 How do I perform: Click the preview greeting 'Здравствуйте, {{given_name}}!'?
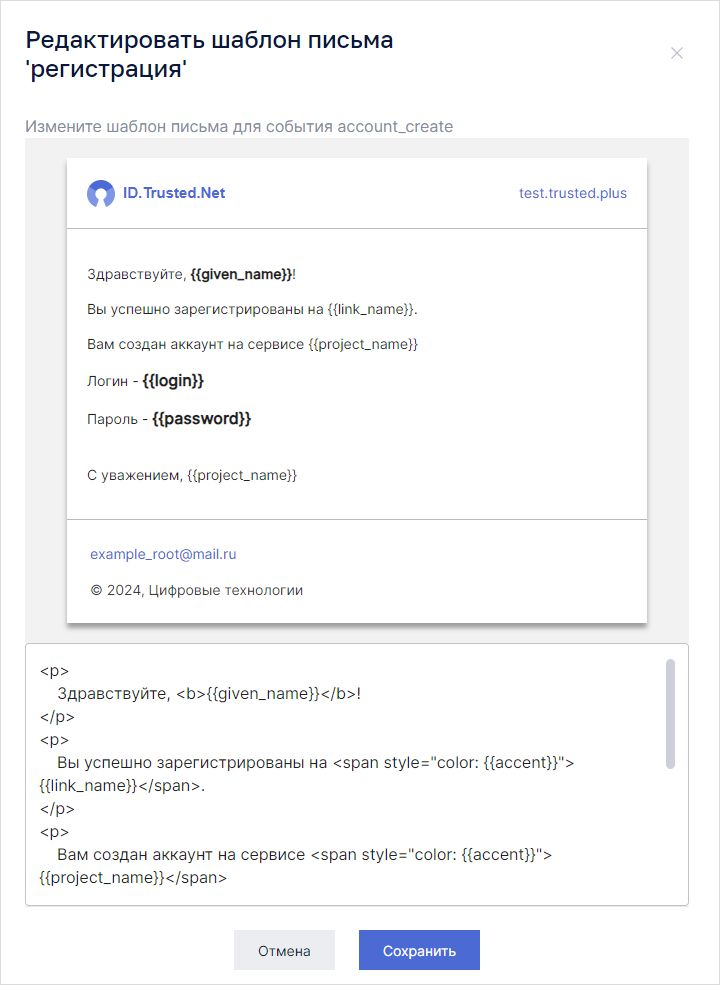[192, 275]
